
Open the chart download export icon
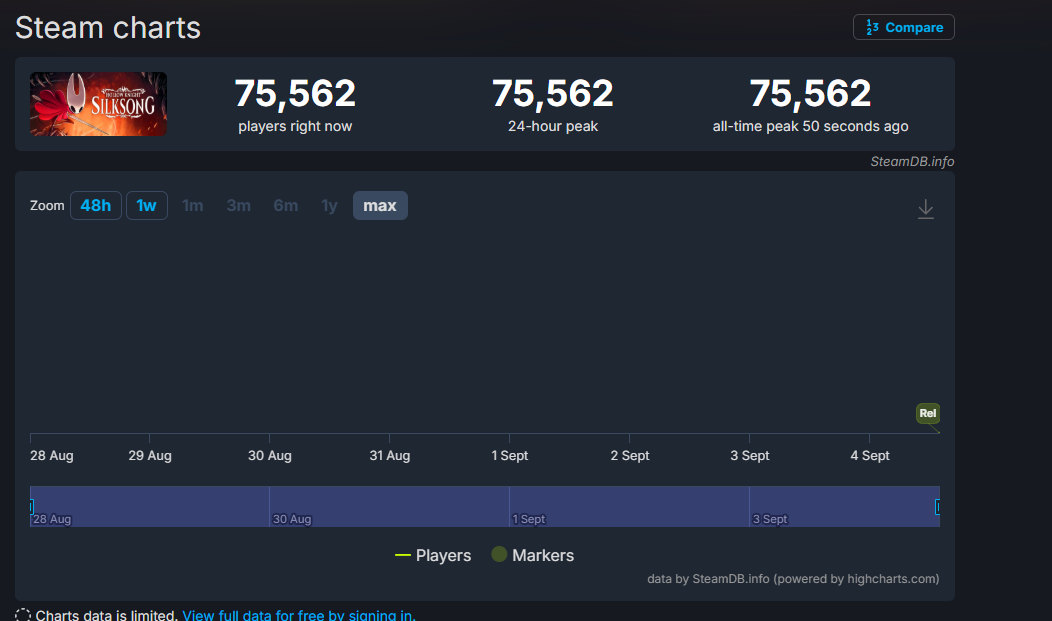(926, 209)
